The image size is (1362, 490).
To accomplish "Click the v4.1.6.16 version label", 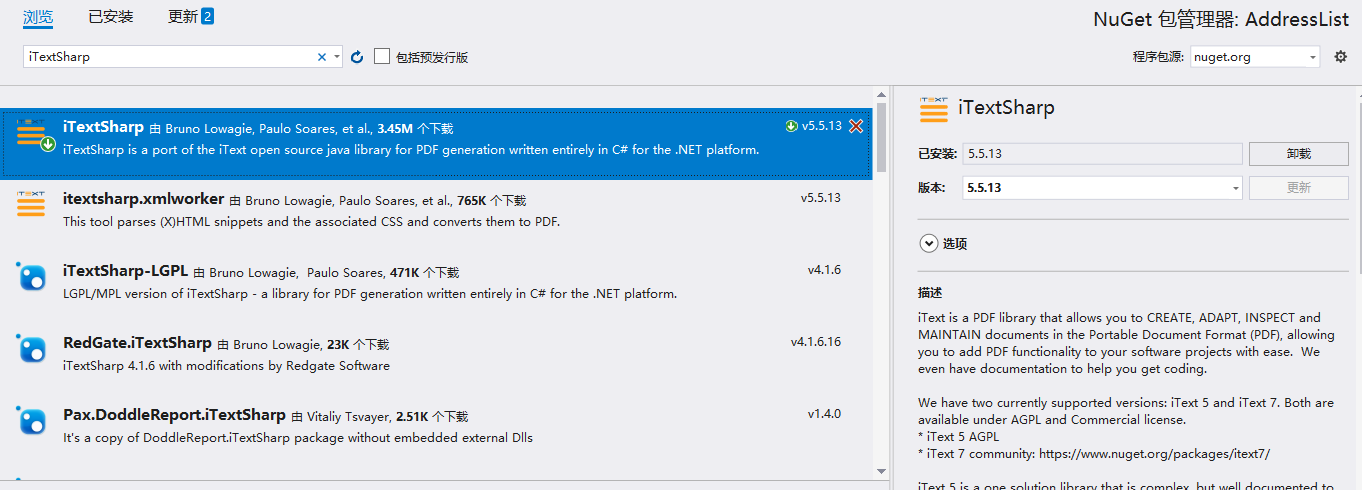I will click(816, 342).
